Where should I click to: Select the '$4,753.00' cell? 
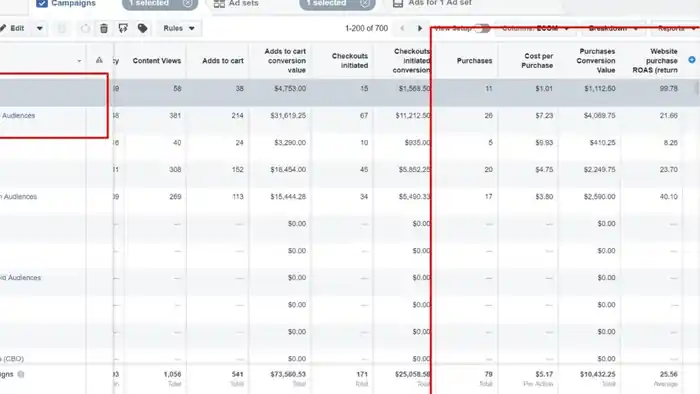pos(290,88)
